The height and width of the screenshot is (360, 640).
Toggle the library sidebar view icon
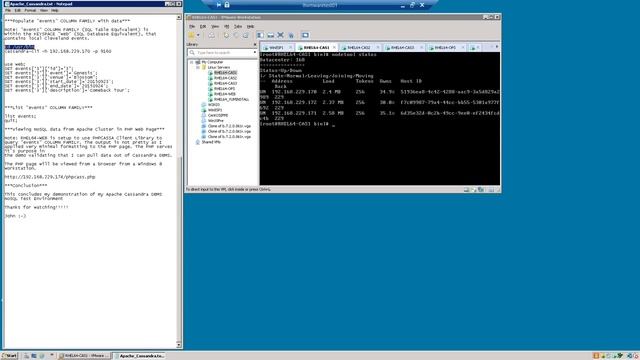260,35
